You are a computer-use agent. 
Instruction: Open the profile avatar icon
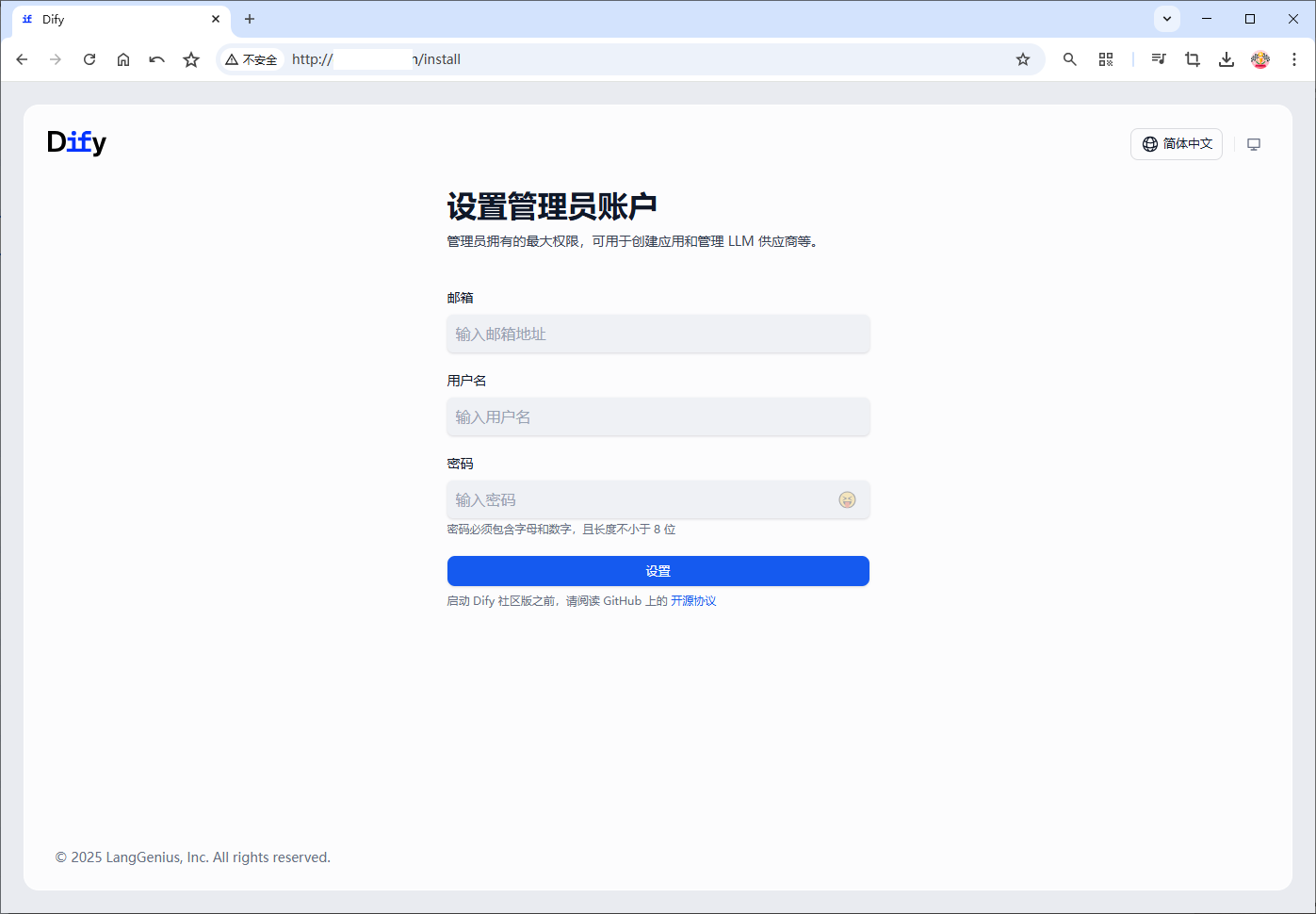coord(1260,59)
